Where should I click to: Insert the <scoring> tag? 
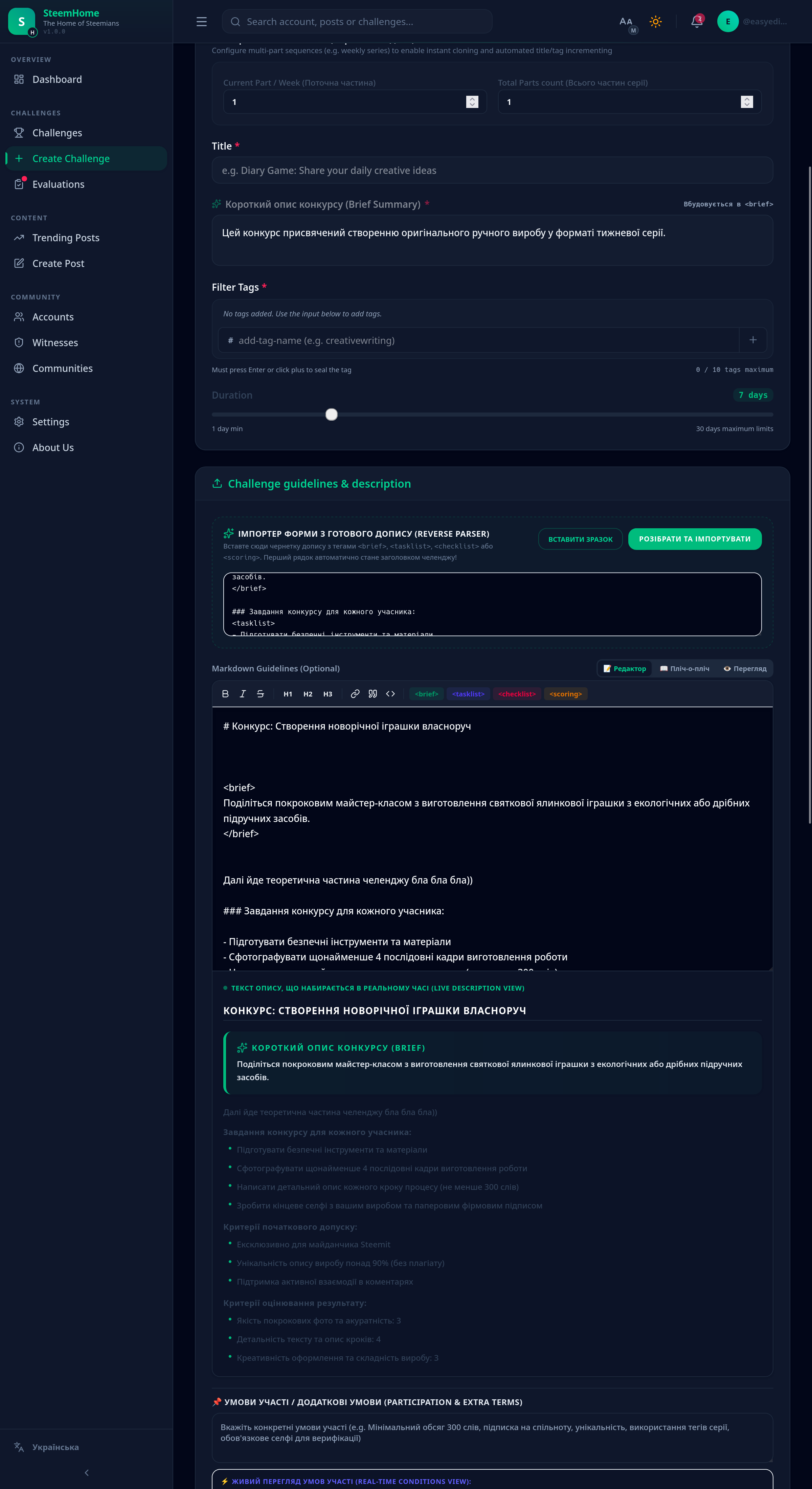click(566, 694)
